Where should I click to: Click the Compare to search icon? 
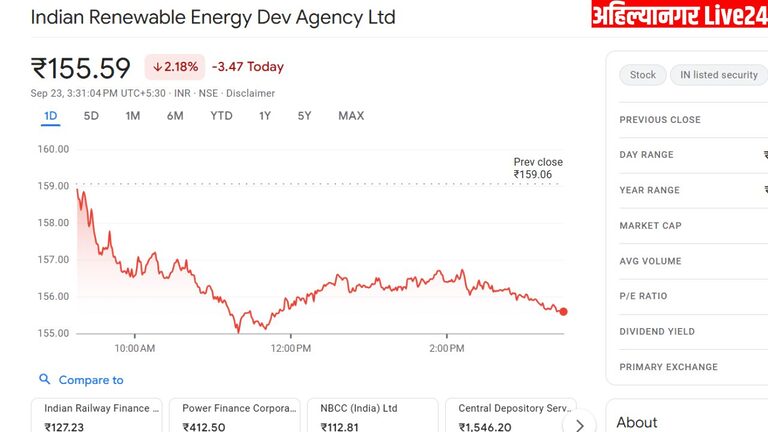(x=45, y=380)
